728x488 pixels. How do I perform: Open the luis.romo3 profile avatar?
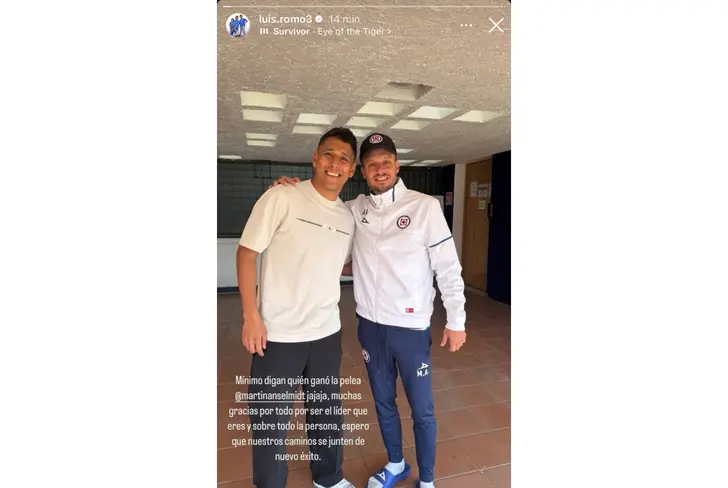click(x=238, y=25)
